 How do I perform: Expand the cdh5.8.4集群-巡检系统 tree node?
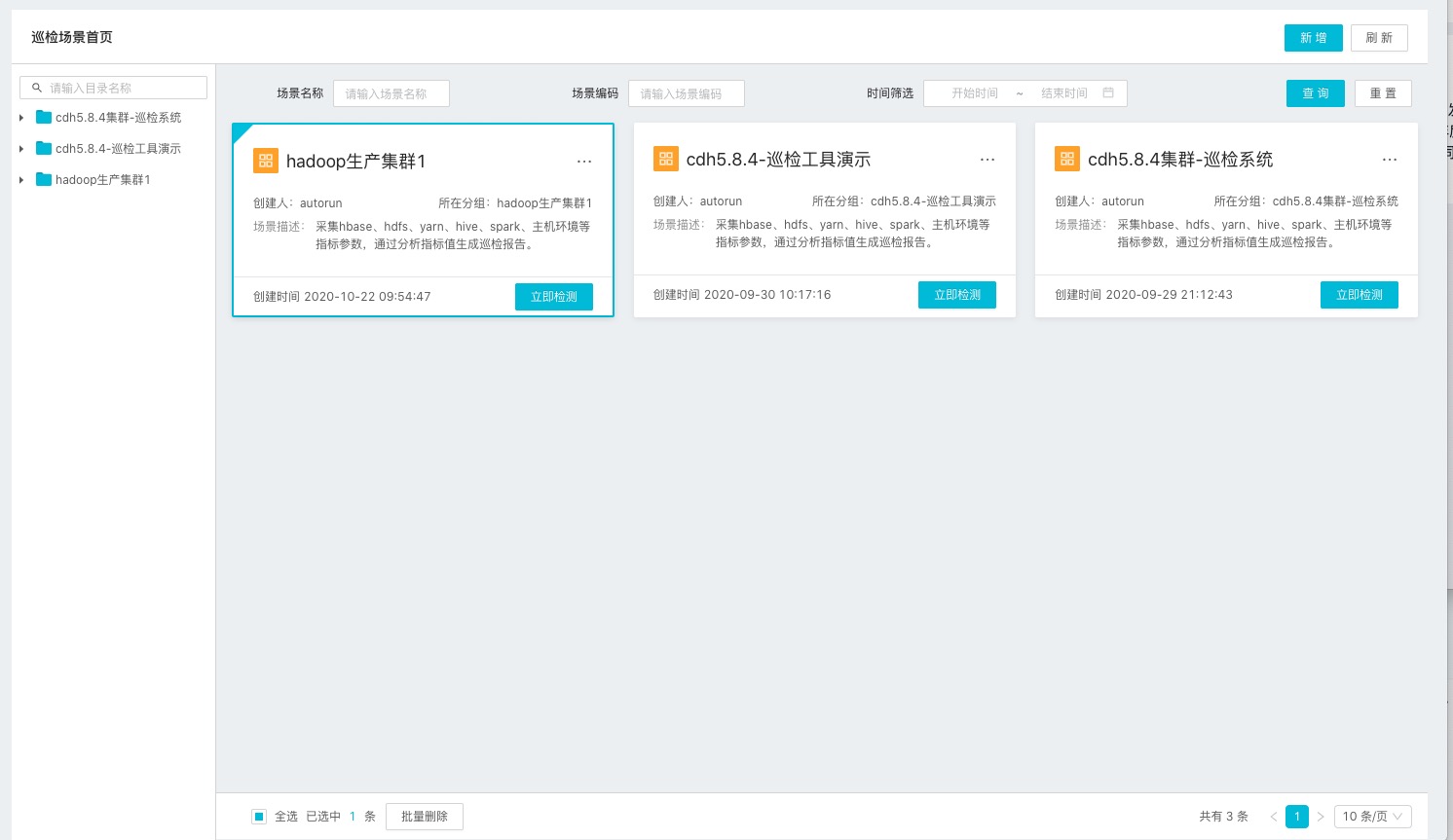[x=21, y=118]
